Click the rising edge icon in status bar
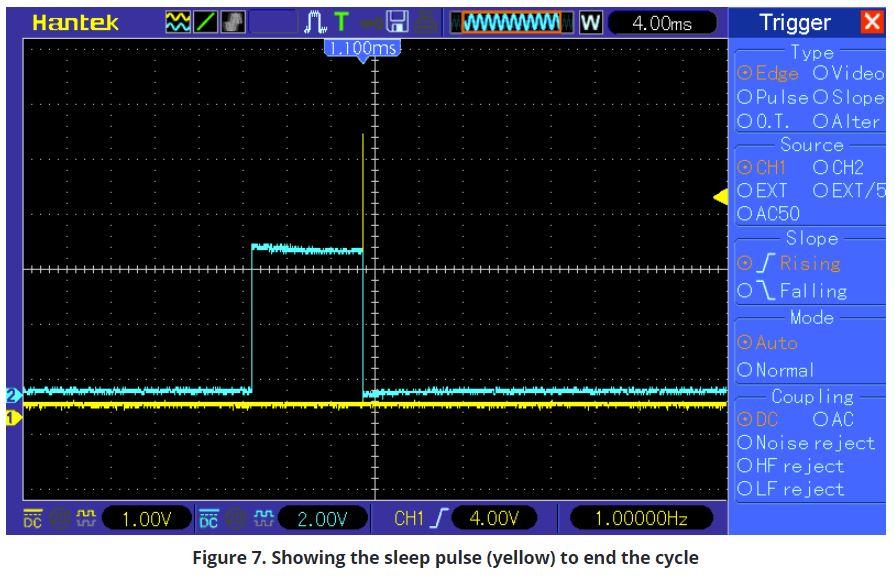894x579 pixels. click(439, 519)
